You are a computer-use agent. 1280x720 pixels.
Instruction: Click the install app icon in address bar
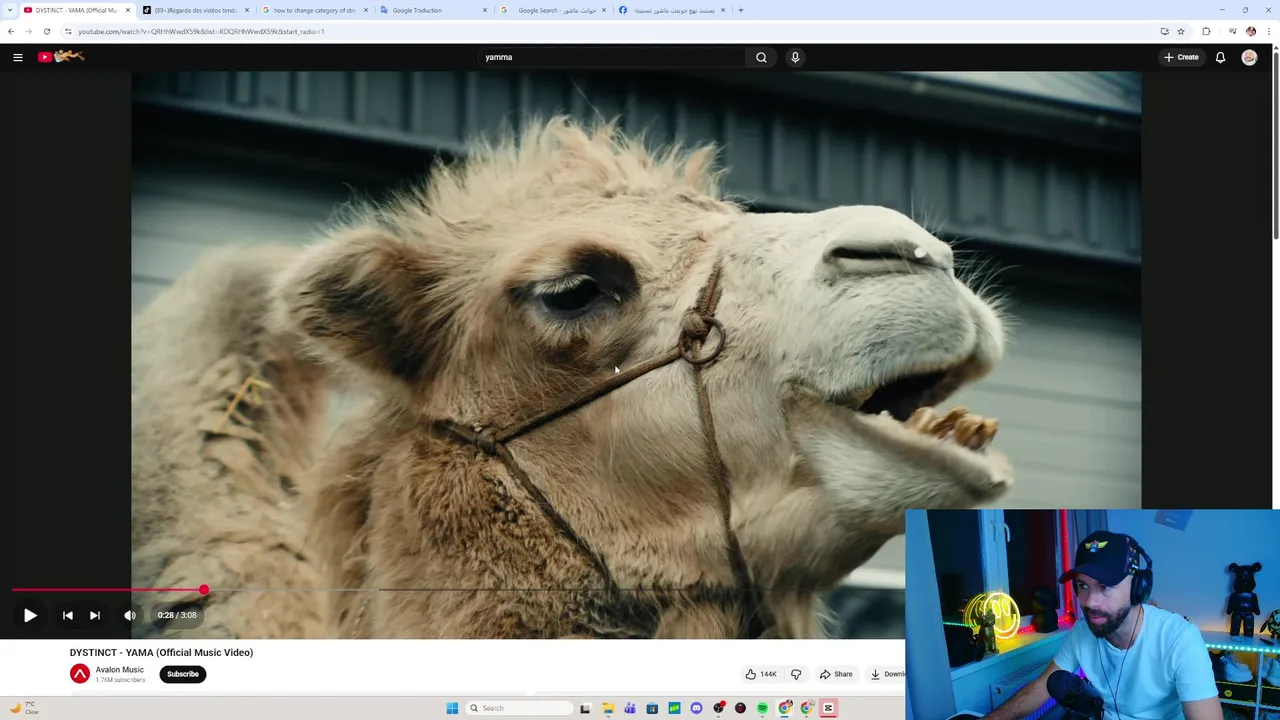[x=1164, y=31]
